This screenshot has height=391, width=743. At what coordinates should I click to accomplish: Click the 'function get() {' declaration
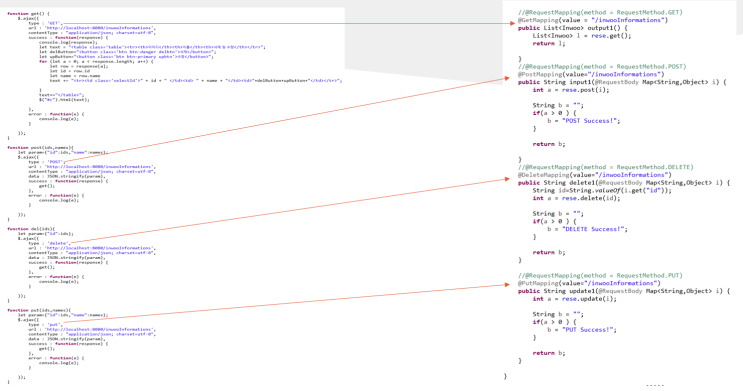tap(28, 14)
